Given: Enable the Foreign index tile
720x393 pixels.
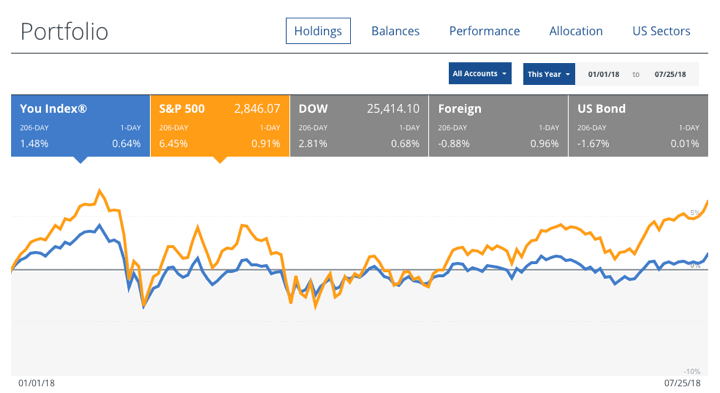Looking at the screenshot, I should [498, 126].
